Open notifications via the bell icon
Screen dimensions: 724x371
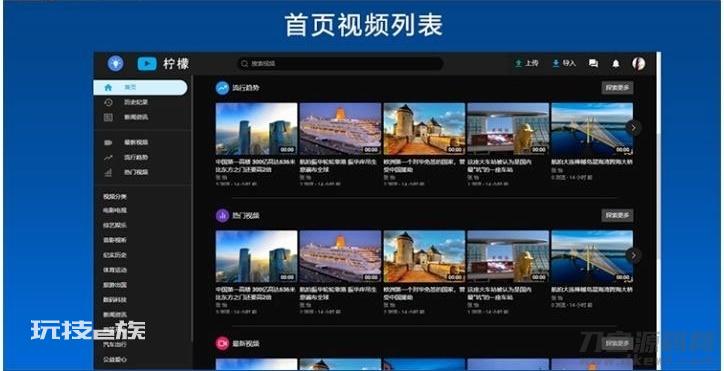(616, 64)
